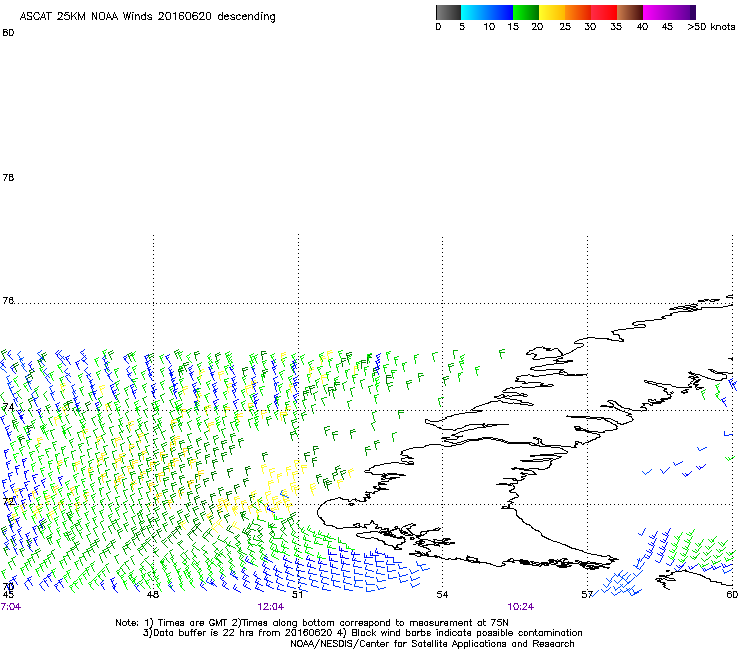Click the 54 longitude axis label
This screenshot has width=740, height=650.
click(442, 595)
